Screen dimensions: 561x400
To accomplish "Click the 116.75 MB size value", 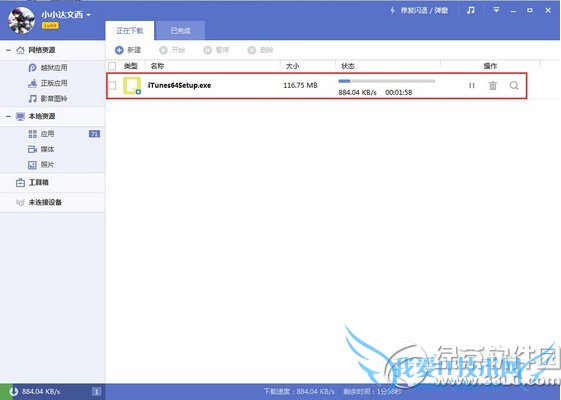I will tap(300, 86).
